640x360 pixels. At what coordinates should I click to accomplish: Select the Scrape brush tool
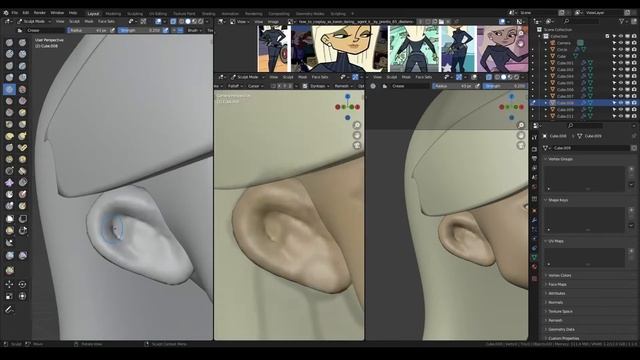click(x=9, y=113)
